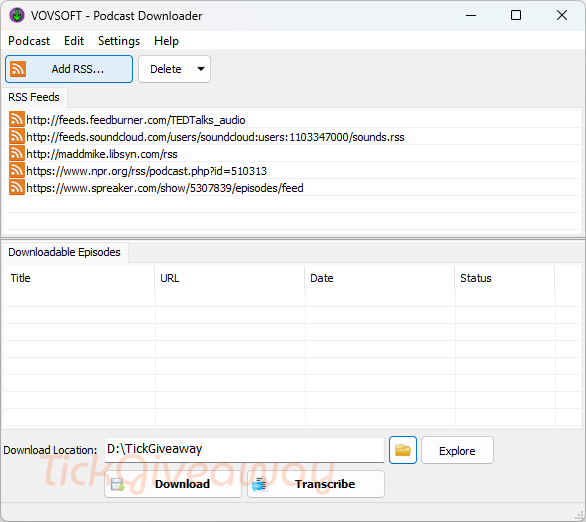Select the npr.org podcast.php?id=510313 feed
This screenshot has height=522, width=586.
tap(146, 171)
